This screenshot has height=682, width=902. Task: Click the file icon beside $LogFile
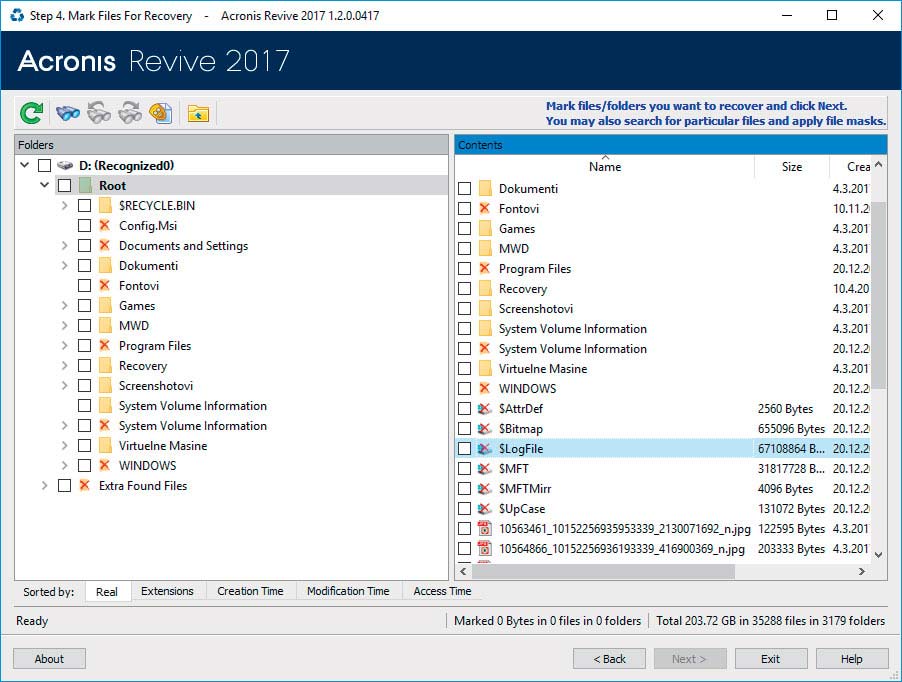(x=484, y=449)
